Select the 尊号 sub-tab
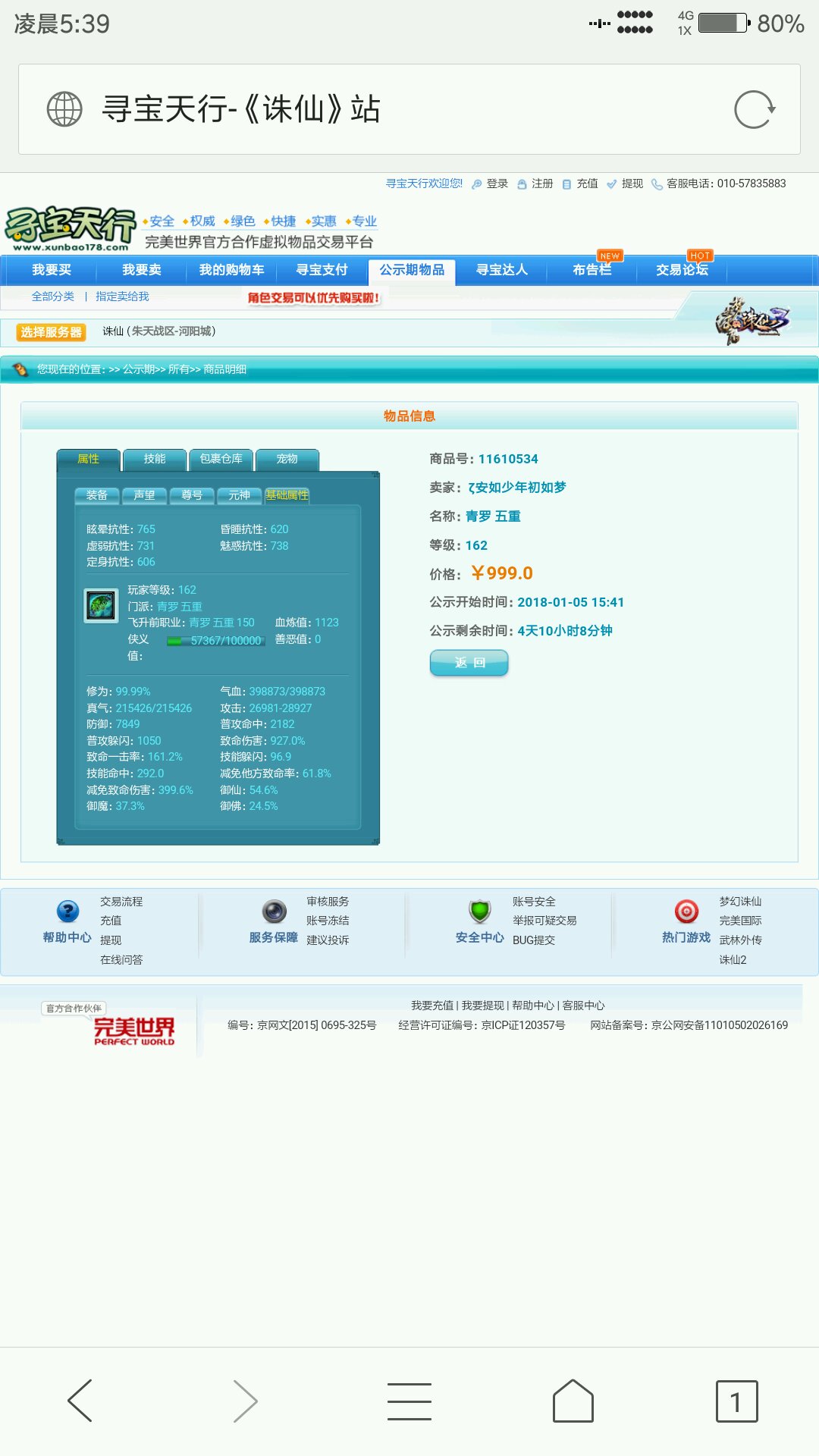 [192, 495]
